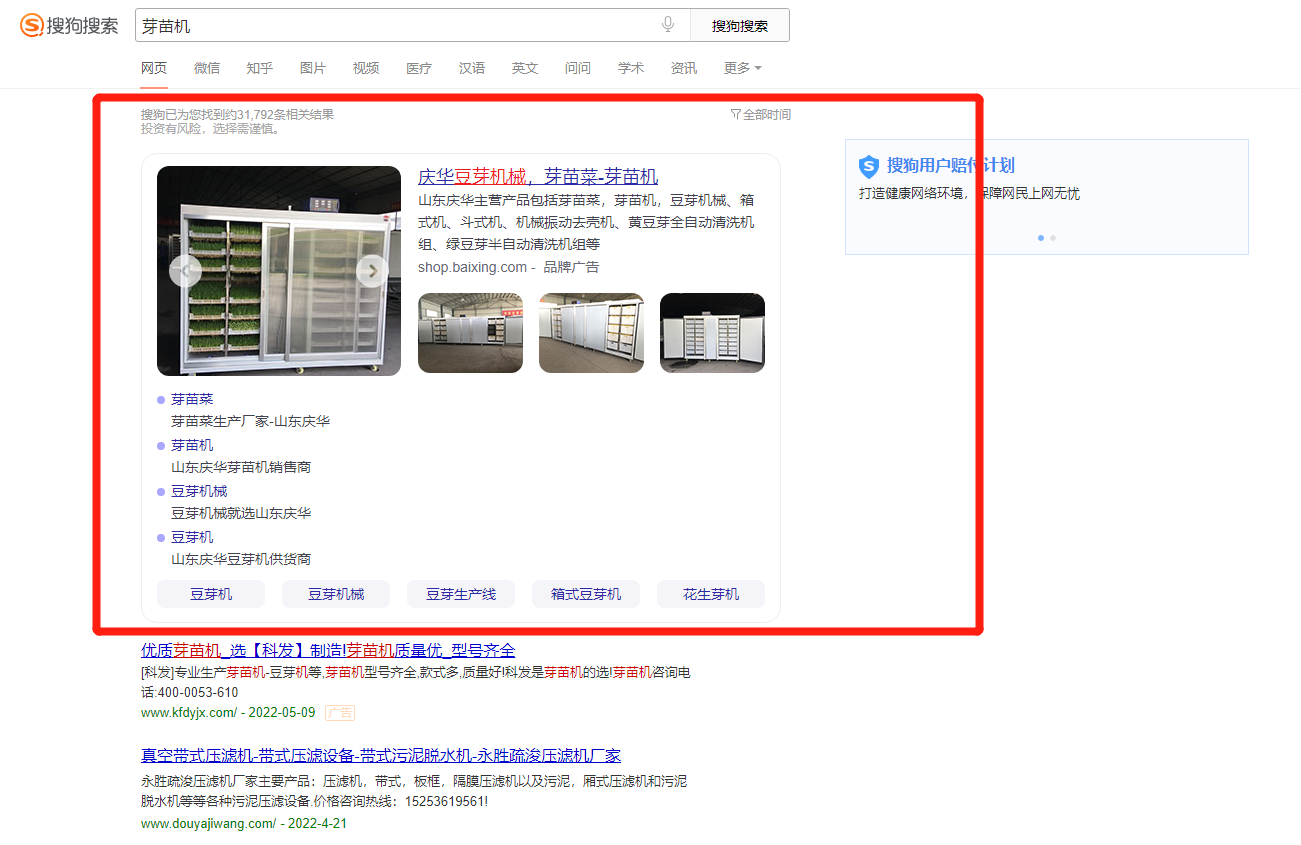Go to the 汉语 tab
Viewport: 1301px width, 845px height.
(x=472, y=68)
